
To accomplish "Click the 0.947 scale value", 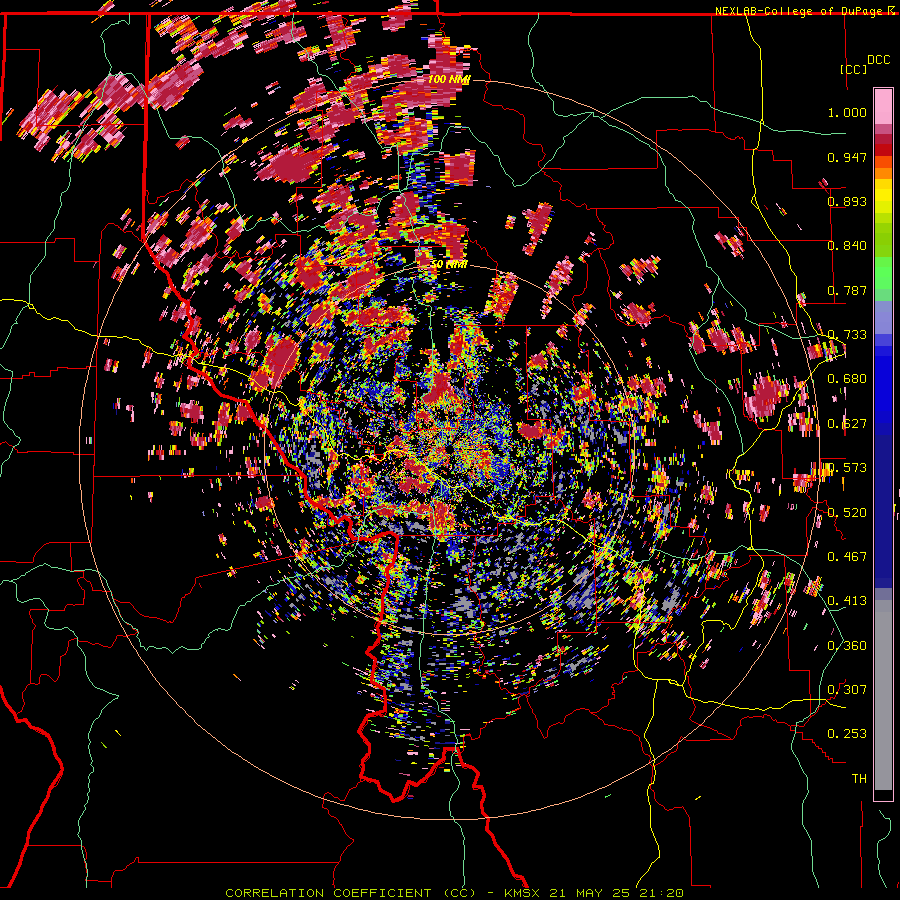I will (x=847, y=157).
